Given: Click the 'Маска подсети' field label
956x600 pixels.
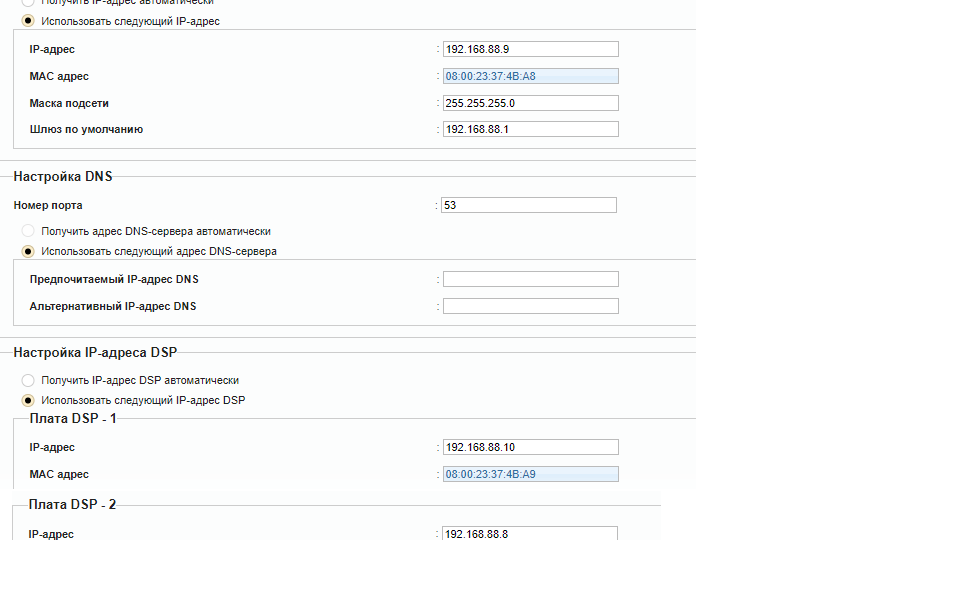Looking at the screenshot, I should click(69, 104).
